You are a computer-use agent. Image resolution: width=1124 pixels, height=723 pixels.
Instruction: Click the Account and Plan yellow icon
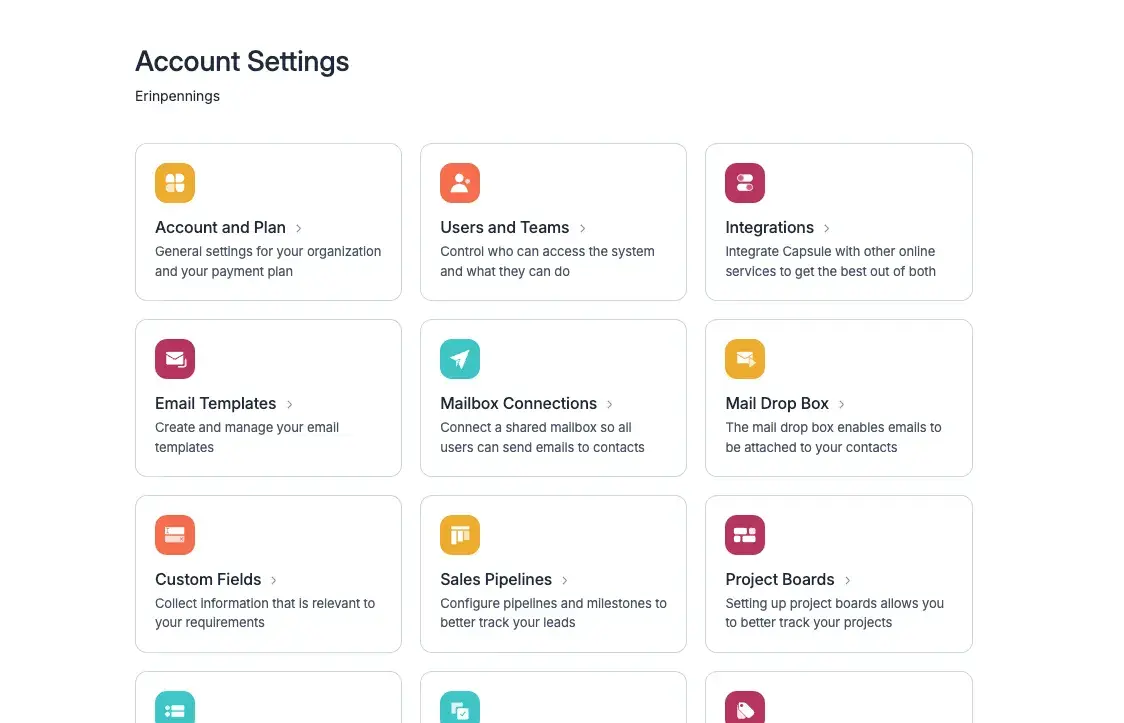[175, 183]
